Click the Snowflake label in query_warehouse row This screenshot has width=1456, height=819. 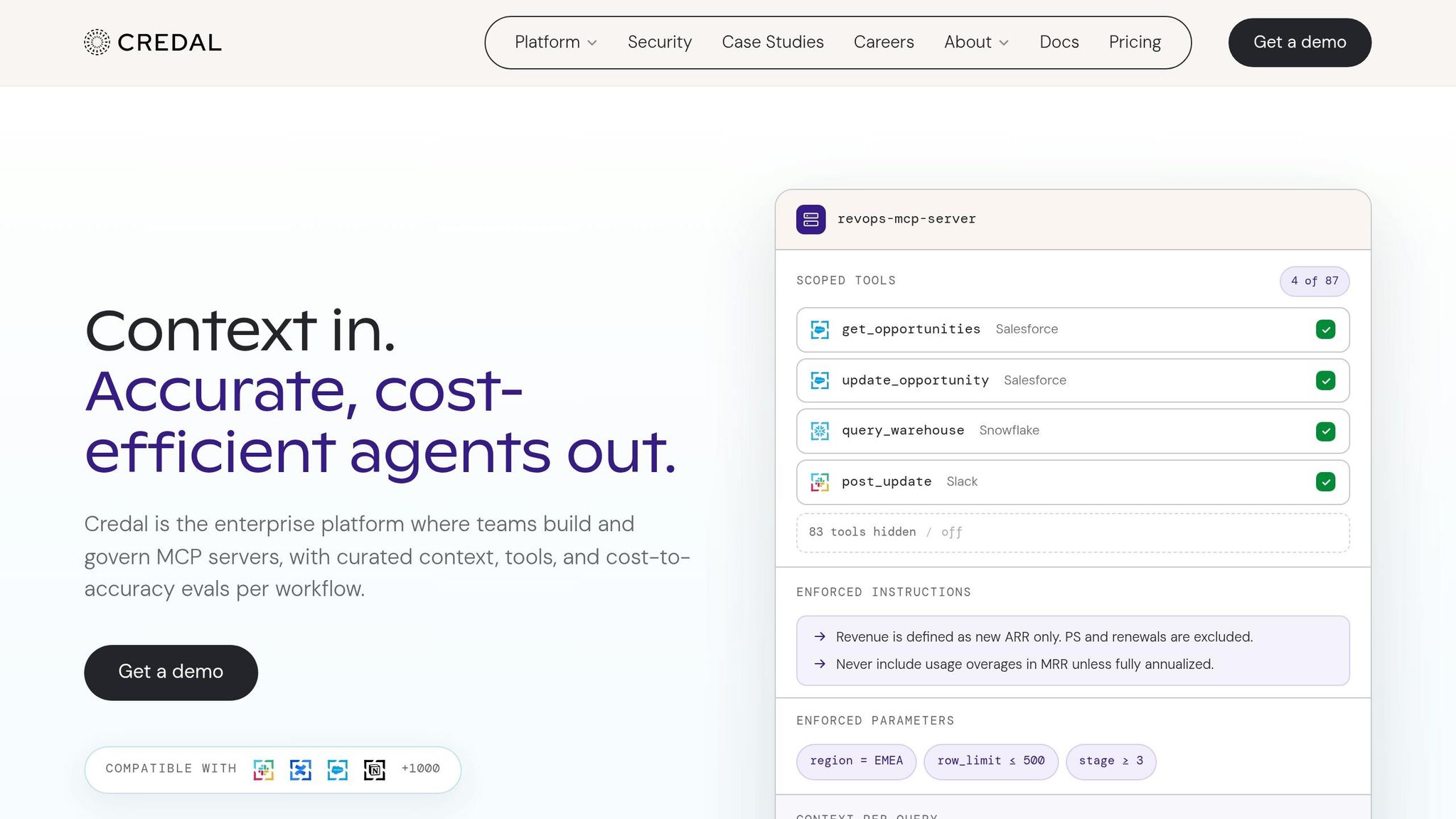1010,430
